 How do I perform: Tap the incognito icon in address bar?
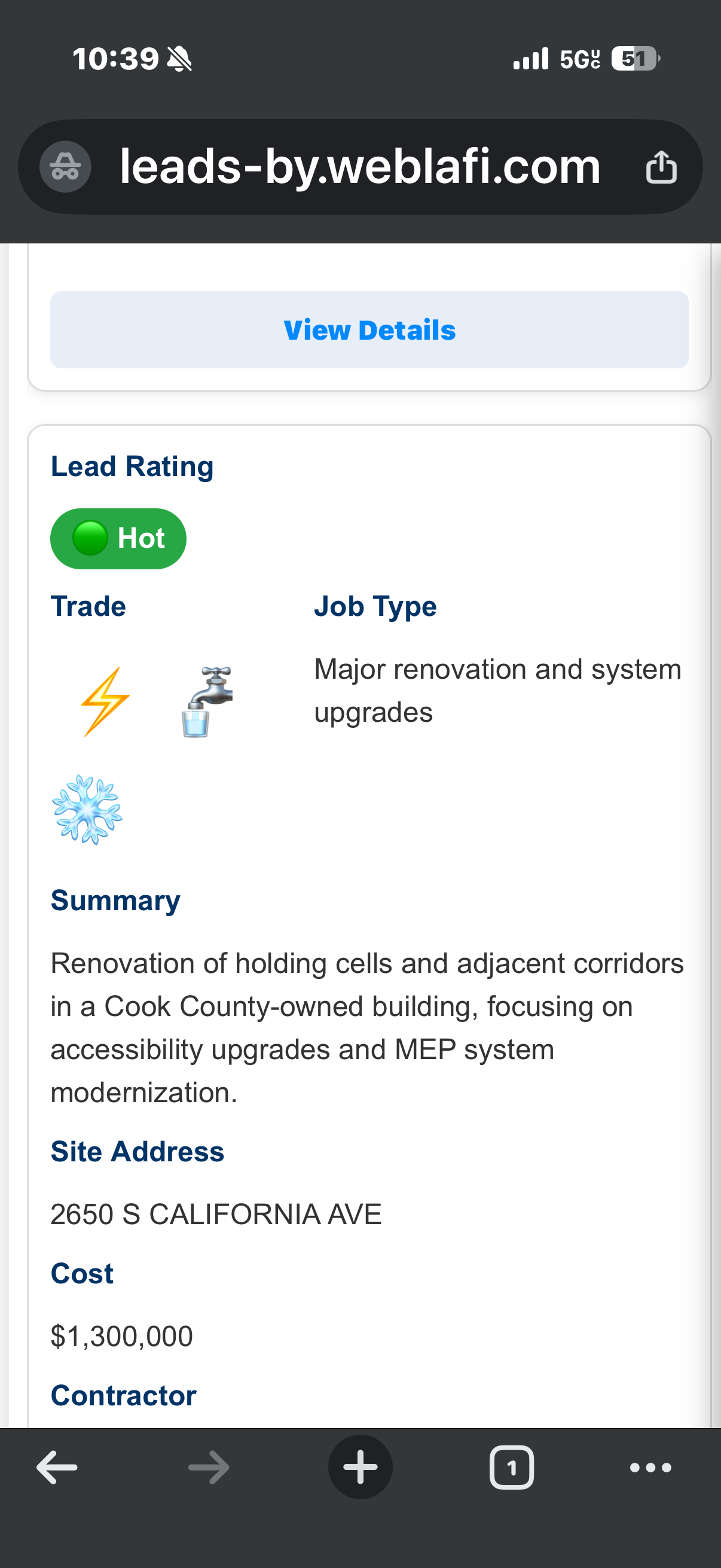[x=65, y=167]
